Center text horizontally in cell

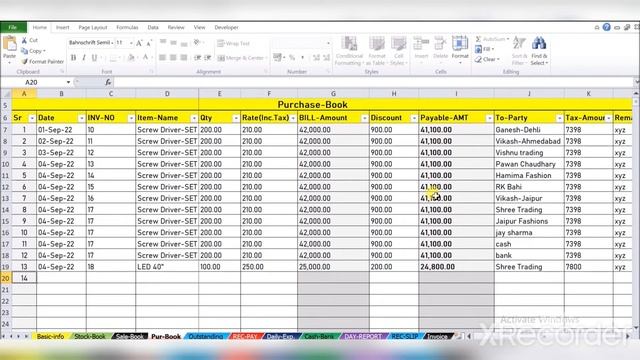173,58
